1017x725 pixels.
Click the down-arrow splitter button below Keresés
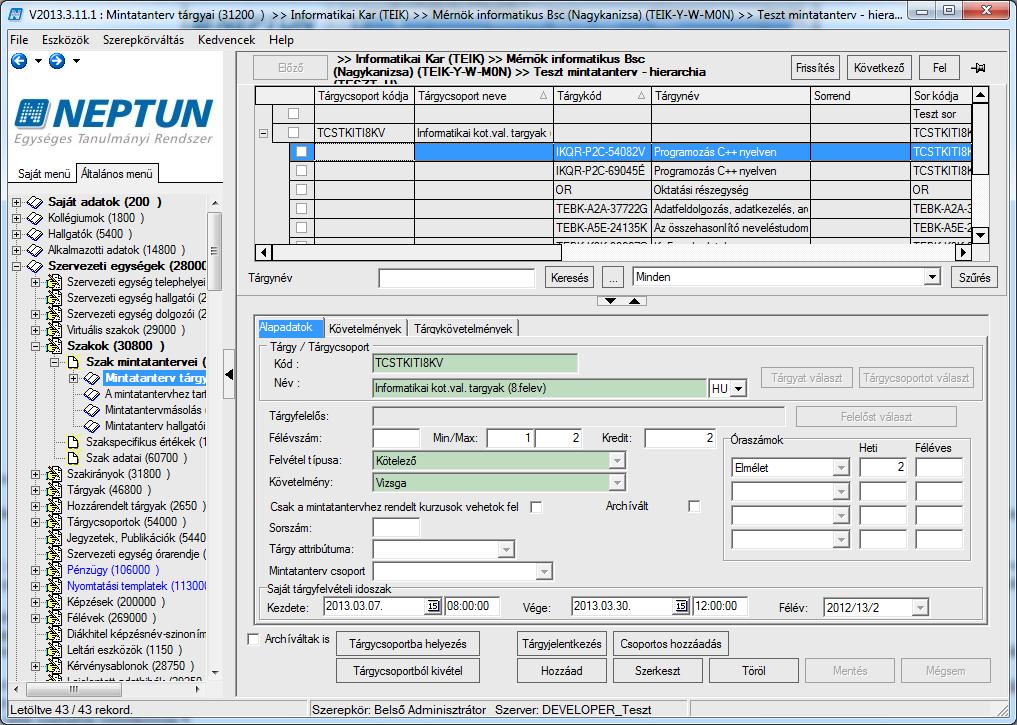click(610, 301)
